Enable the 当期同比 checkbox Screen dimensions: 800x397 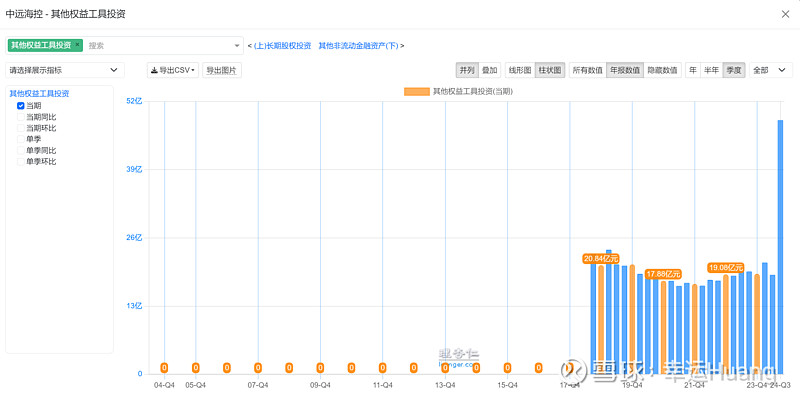(21, 117)
